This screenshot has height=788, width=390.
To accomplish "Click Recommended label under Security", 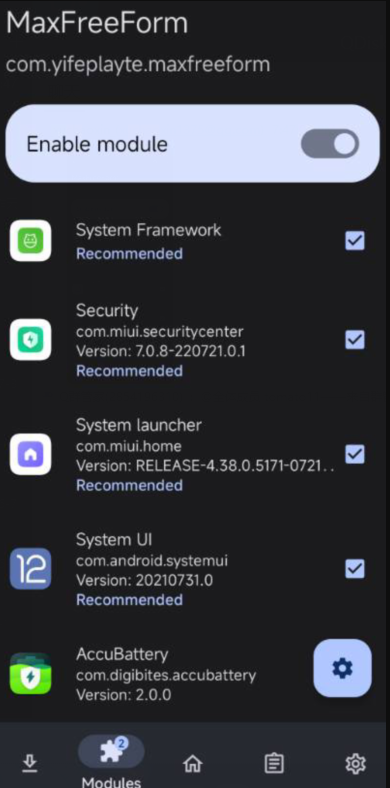I will pos(129,371).
